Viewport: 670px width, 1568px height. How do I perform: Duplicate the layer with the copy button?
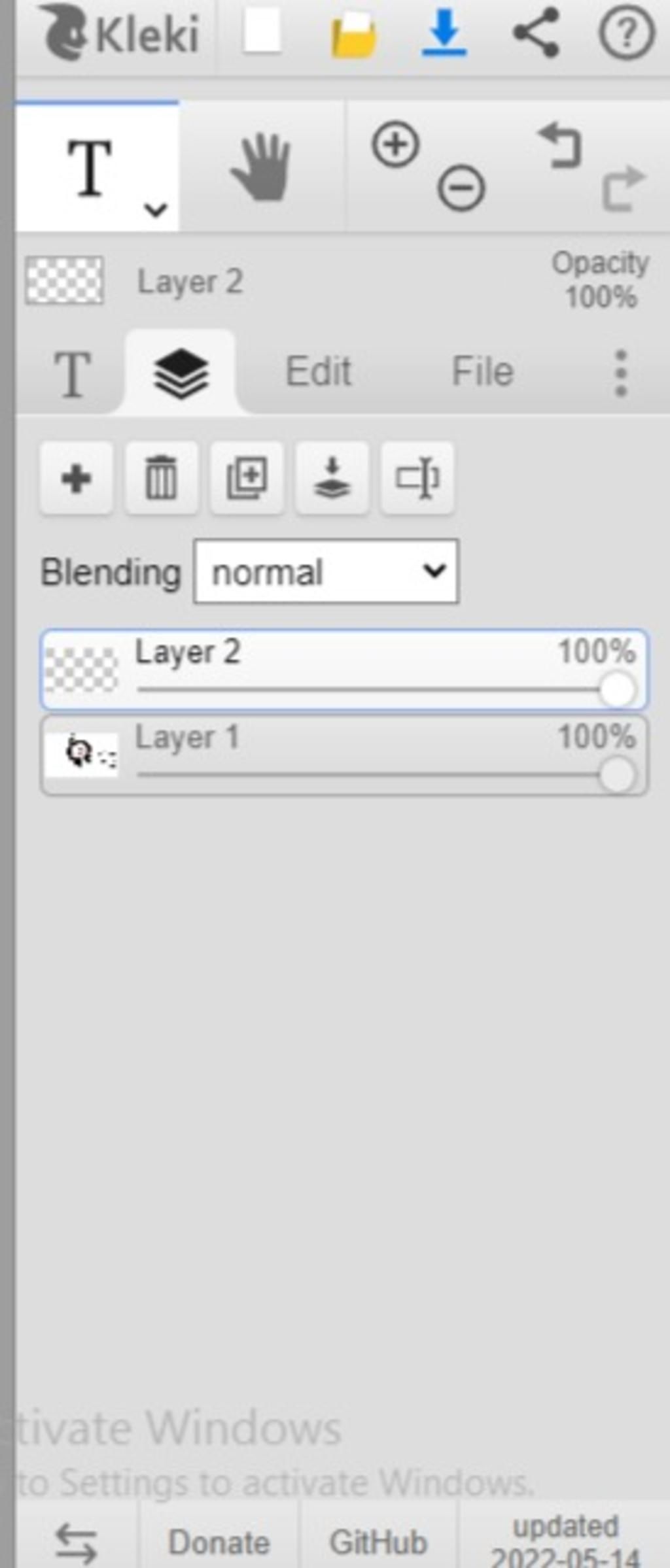pyautogui.click(x=247, y=479)
